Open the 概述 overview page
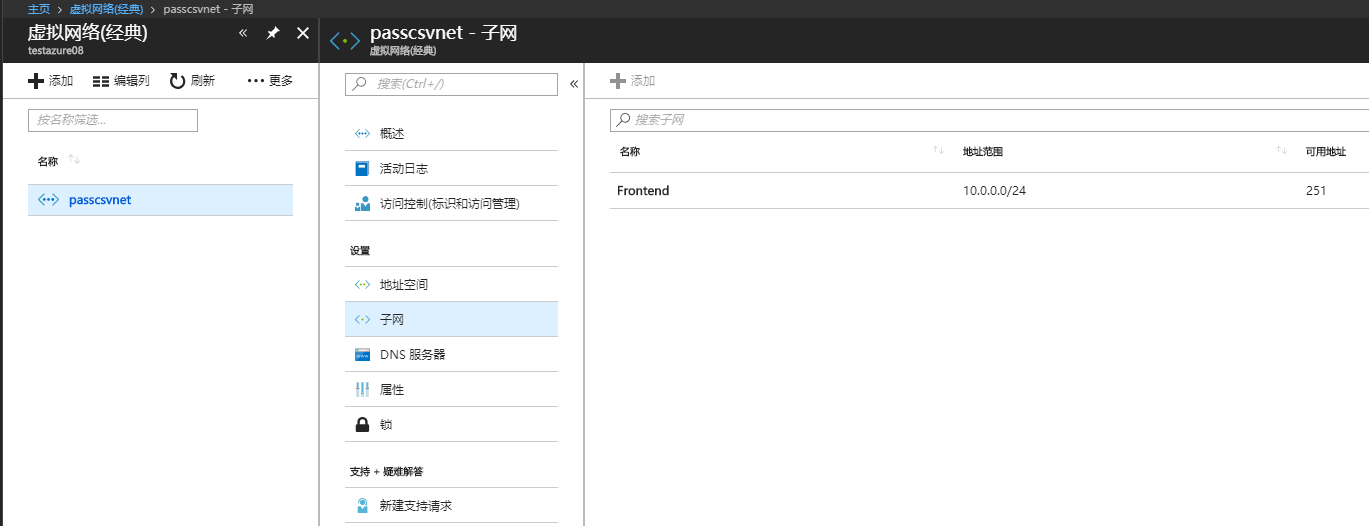 [x=392, y=134]
